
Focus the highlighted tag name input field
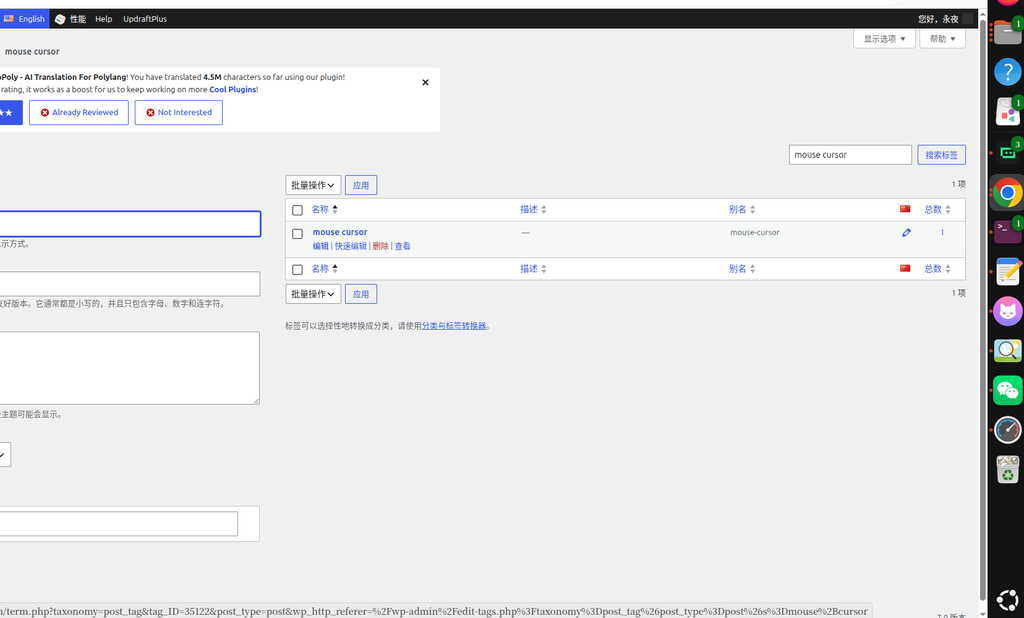coord(130,223)
